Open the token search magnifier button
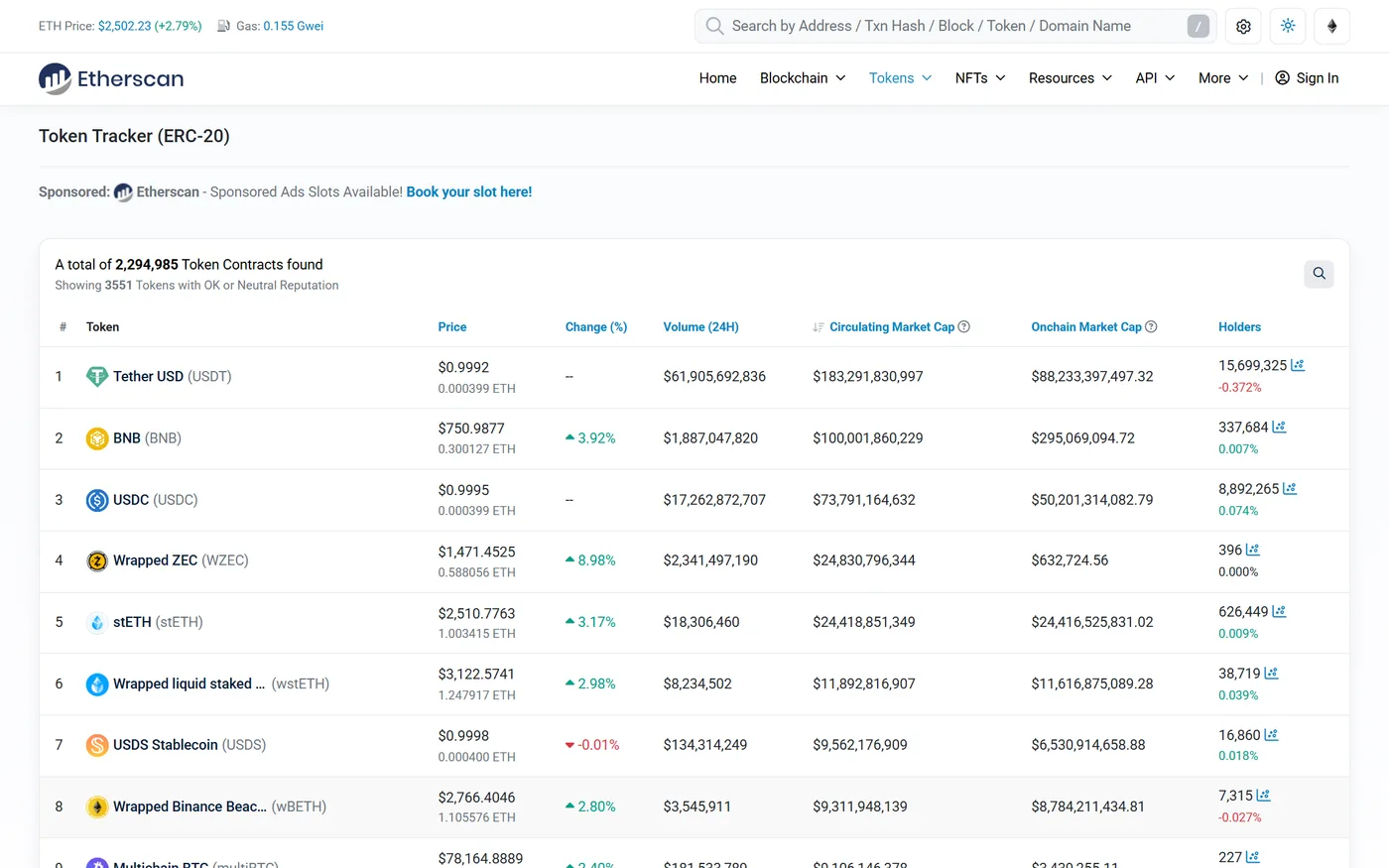This screenshot has height=868, width=1389. pyautogui.click(x=1319, y=274)
